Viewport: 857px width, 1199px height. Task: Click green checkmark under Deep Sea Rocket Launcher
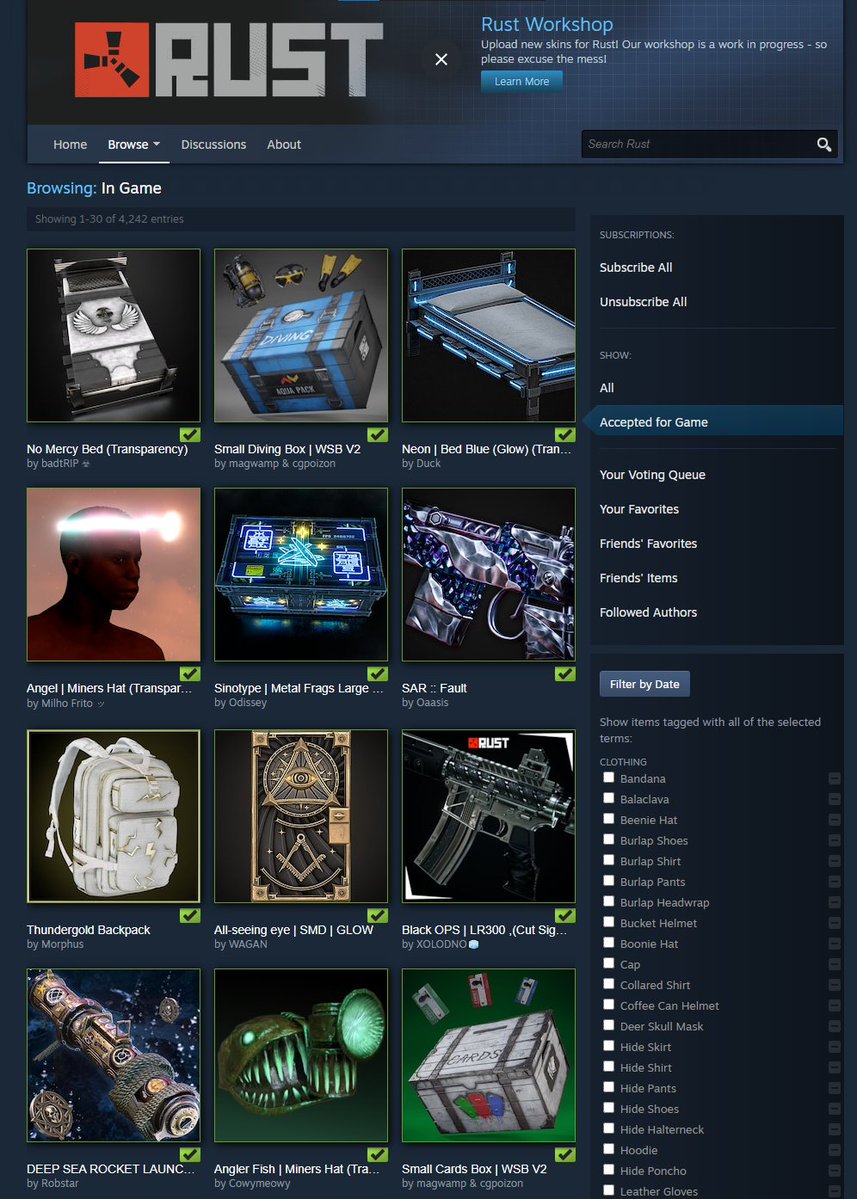[x=190, y=1155]
